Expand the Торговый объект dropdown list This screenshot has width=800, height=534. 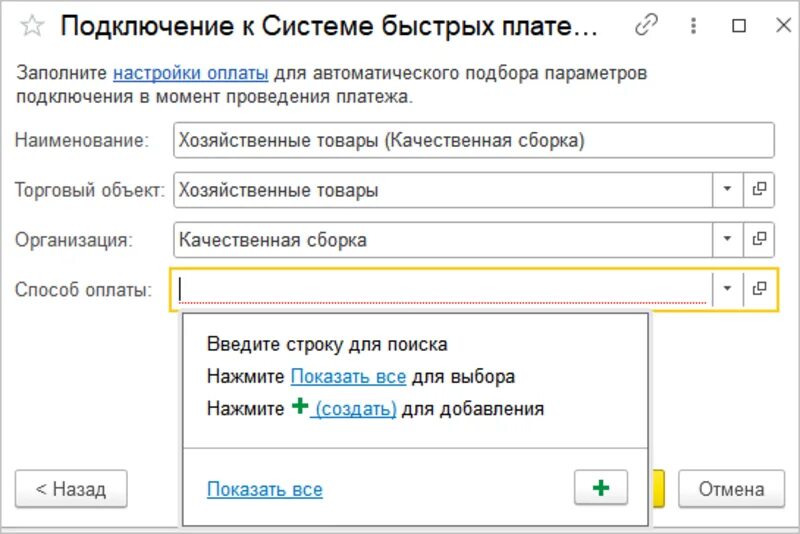click(x=727, y=189)
